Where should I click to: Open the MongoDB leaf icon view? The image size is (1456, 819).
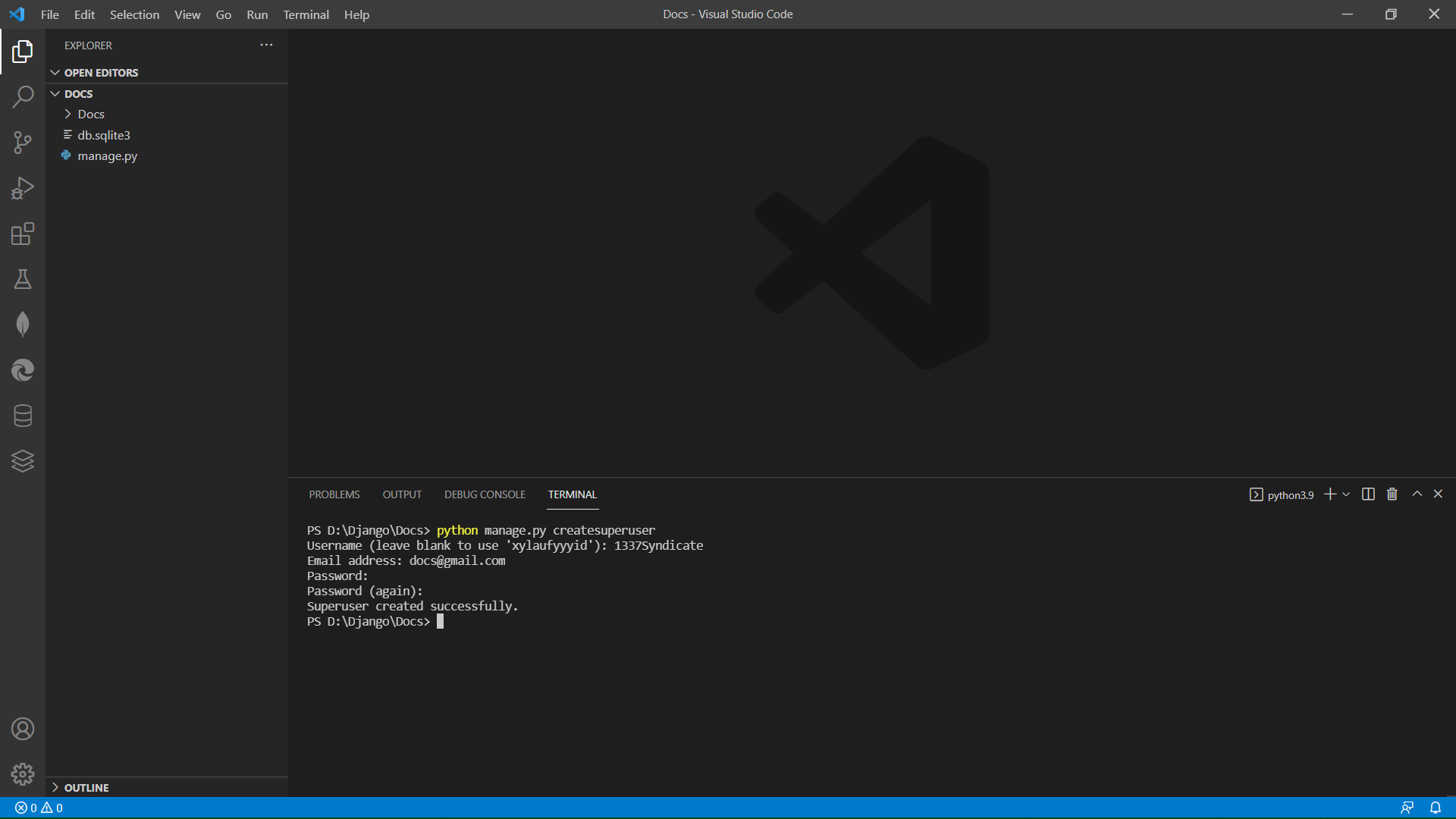tap(23, 325)
